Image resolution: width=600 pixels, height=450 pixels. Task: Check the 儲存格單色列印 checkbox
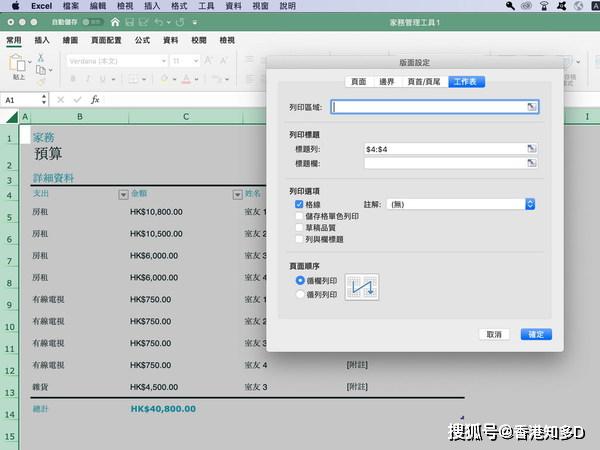pyautogui.click(x=299, y=216)
